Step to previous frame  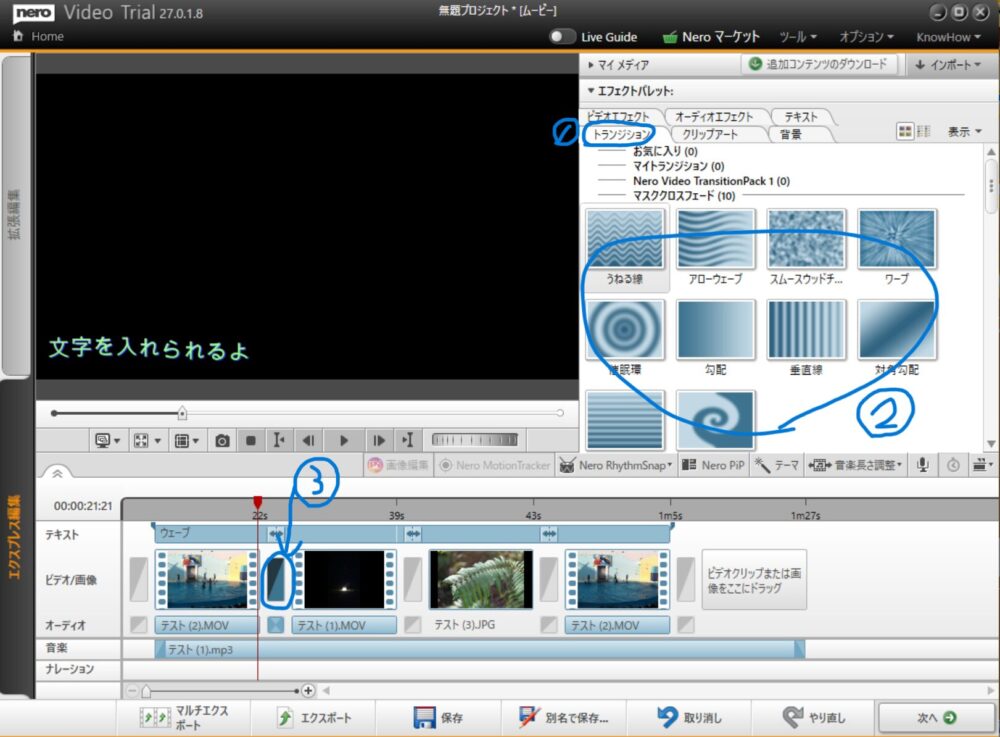pos(309,441)
